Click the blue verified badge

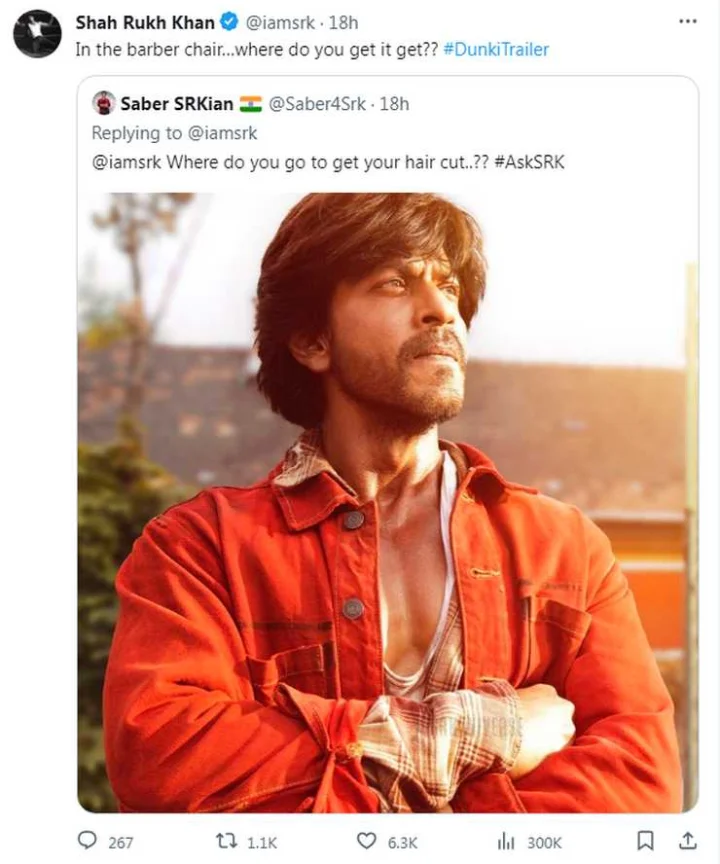(x=229, y=23)
